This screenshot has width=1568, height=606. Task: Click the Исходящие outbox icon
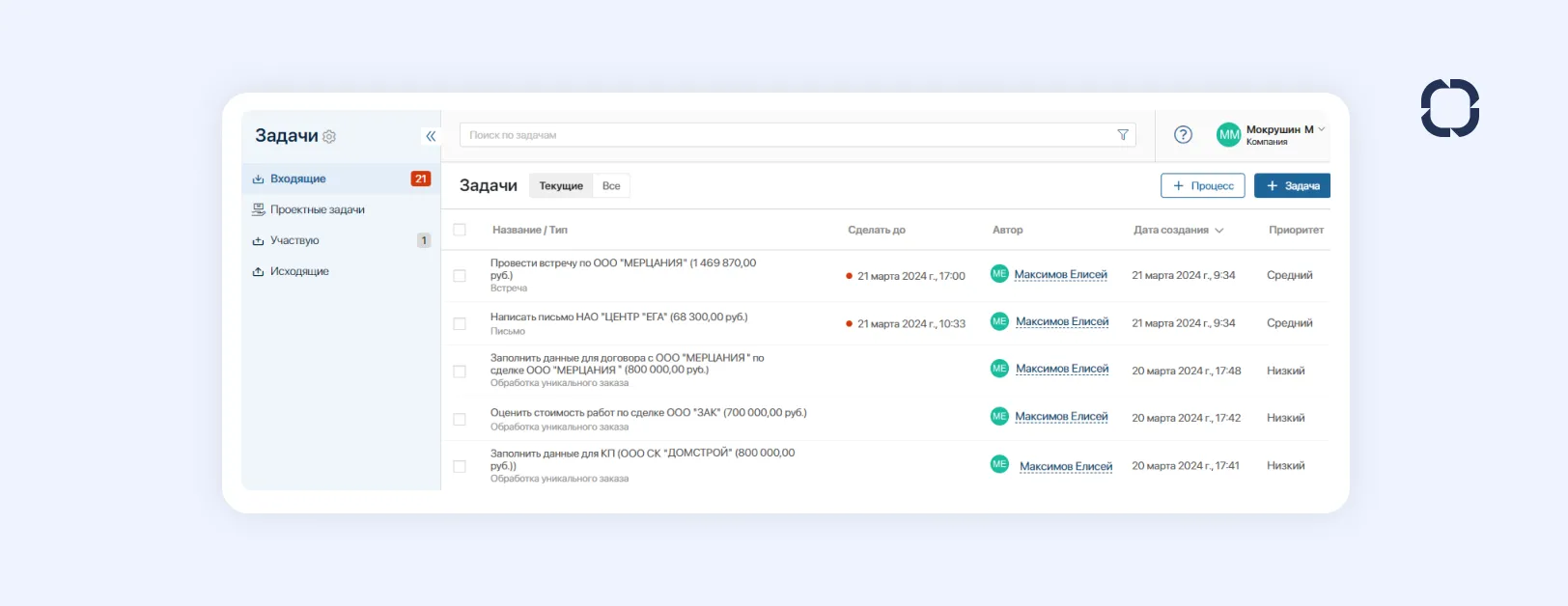[x=258, y=272]
